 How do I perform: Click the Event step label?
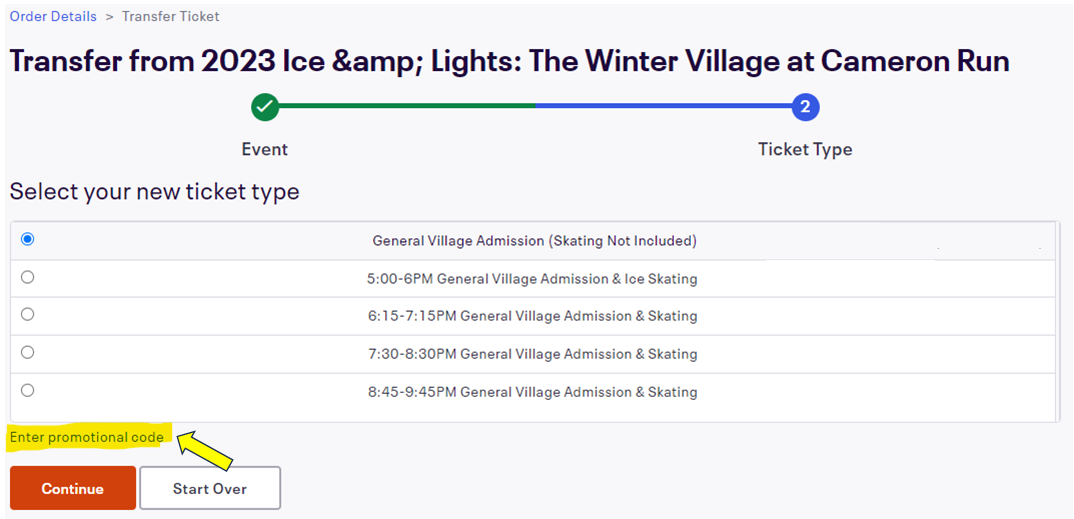265,149
